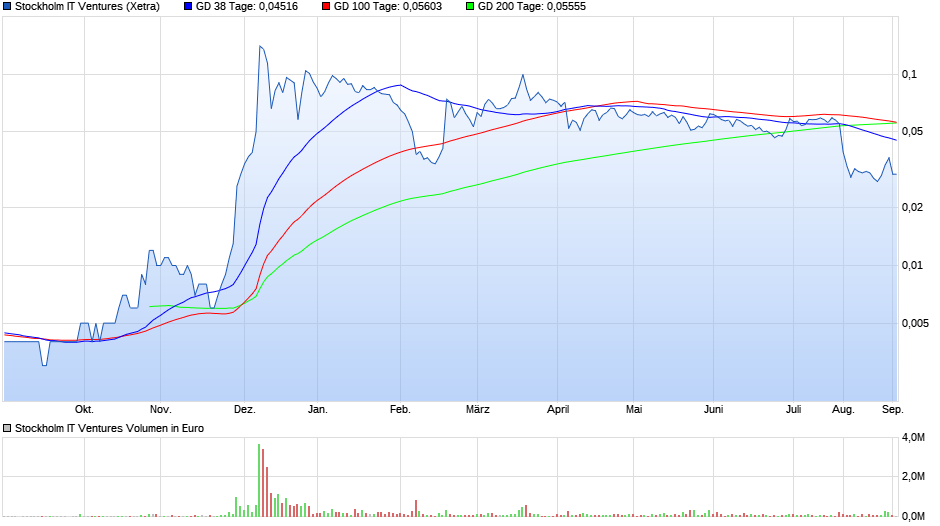Viewport: 940px width, 526px height.
Task: Click the 0,0M volume axis label
Action: coord(913,516)
